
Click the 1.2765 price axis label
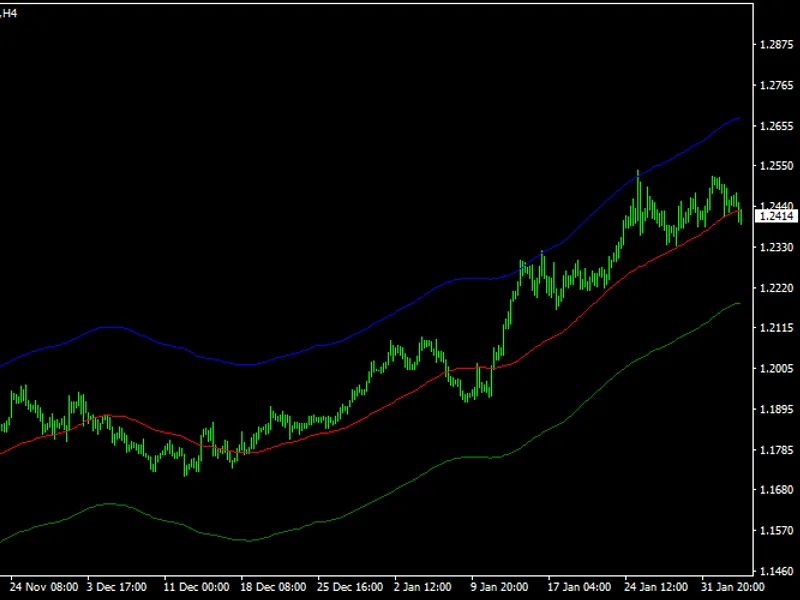777,85
